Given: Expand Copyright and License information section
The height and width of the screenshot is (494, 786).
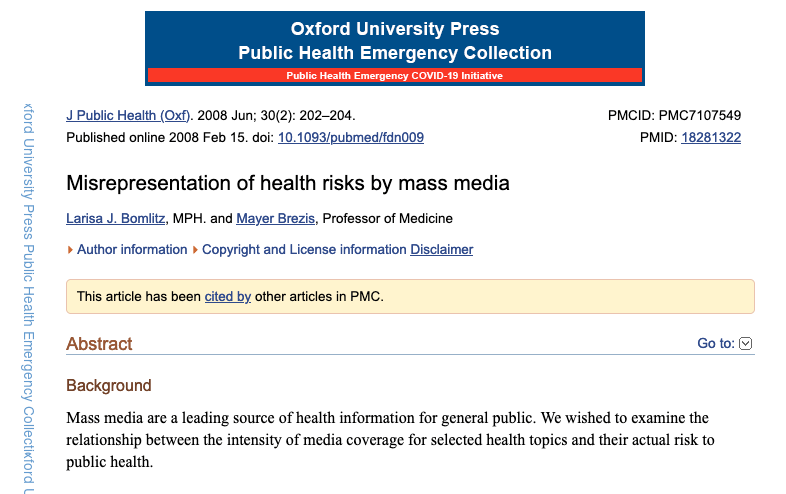Looking at the screenshot, I should [x=304, y=249].
